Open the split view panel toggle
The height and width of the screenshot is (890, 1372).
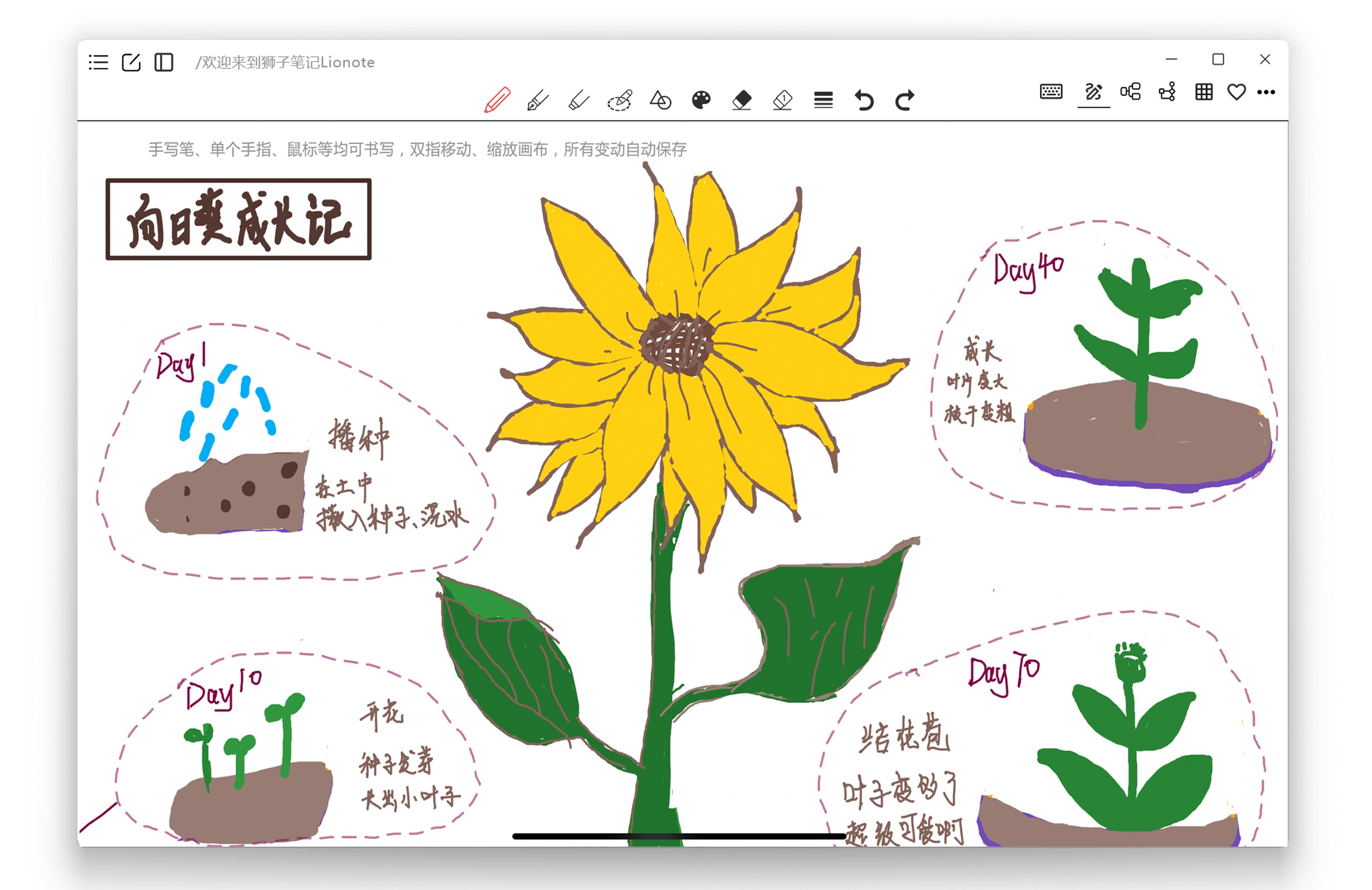point(164,62)
